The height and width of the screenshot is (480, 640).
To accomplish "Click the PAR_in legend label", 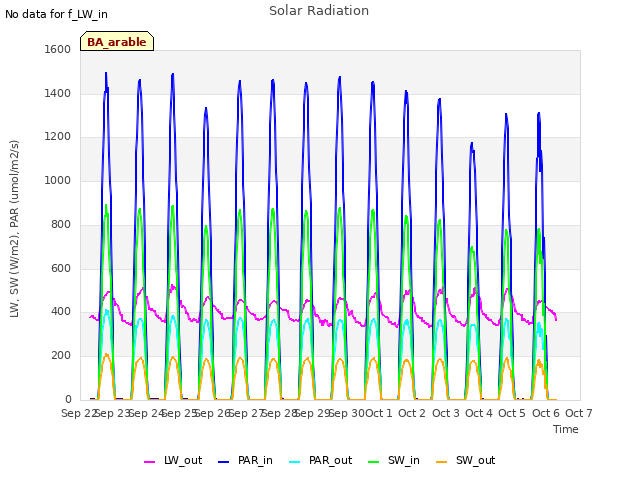I will click(255, 460).
